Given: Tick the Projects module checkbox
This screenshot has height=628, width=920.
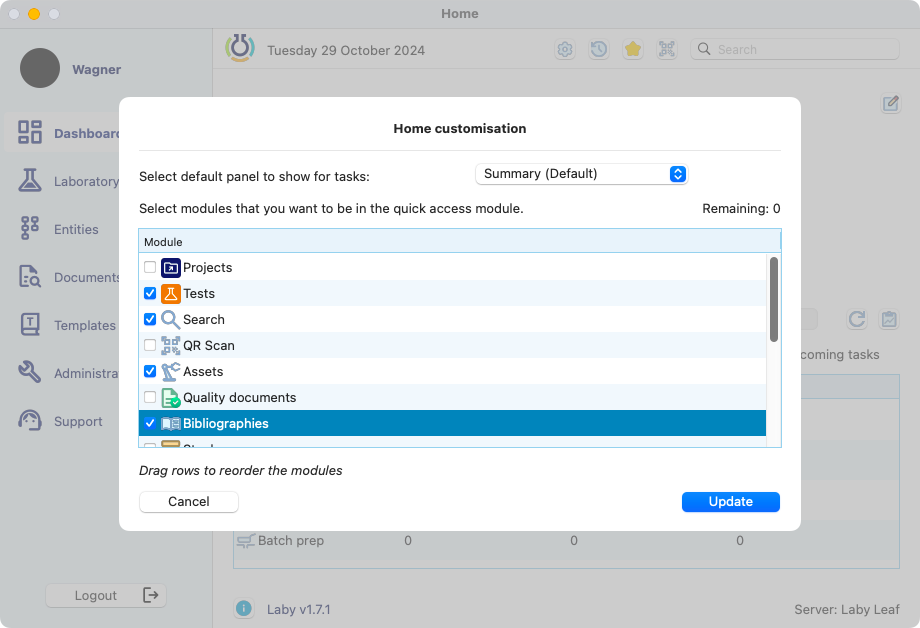Looking at the screenshot, I should click(150, 268).
